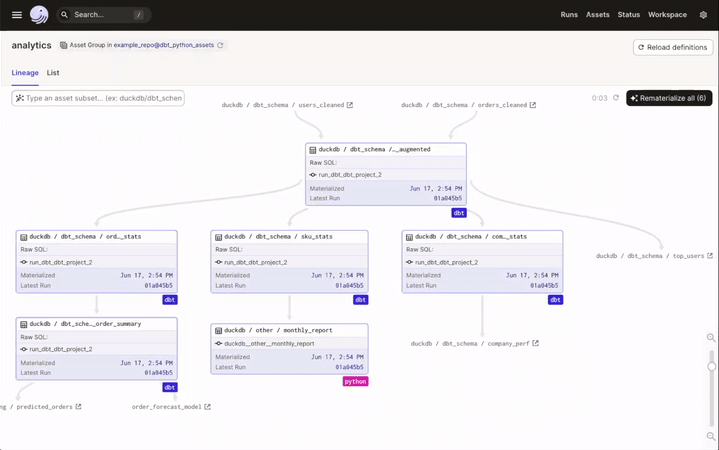Select the ord._stats asset node header

[x=96, y=237]
